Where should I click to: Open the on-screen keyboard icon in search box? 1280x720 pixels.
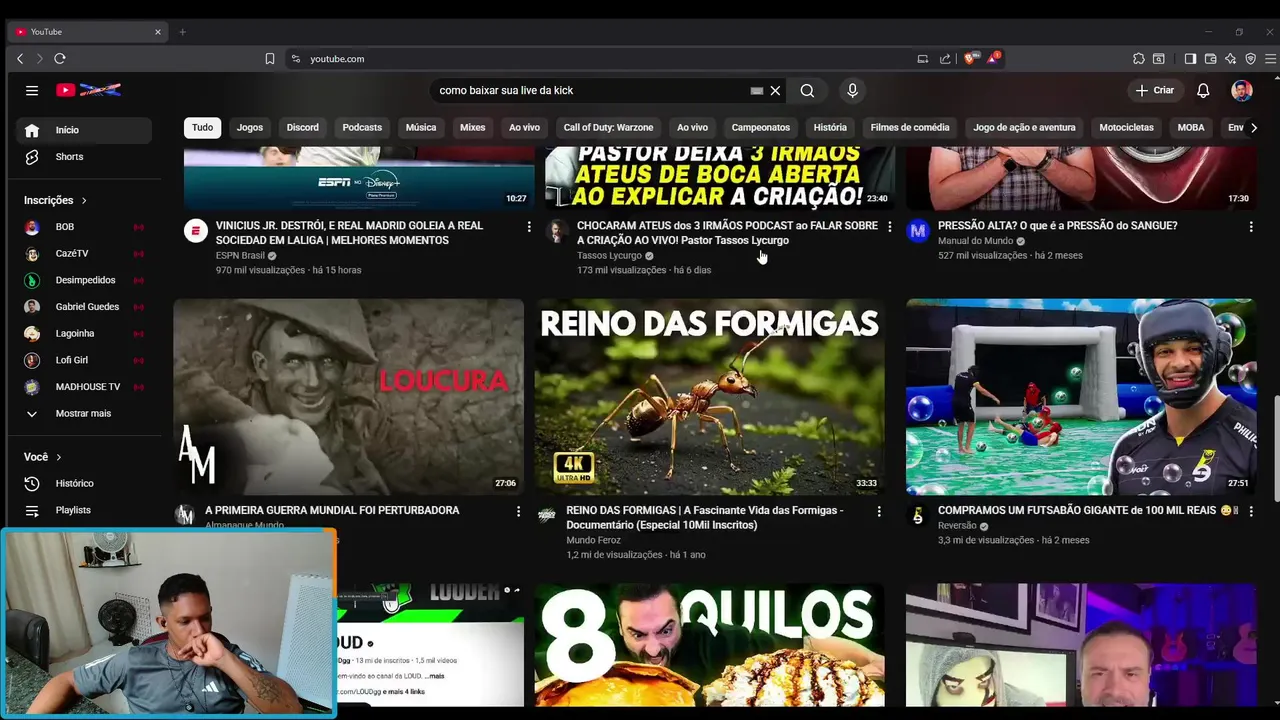point(757,90)
